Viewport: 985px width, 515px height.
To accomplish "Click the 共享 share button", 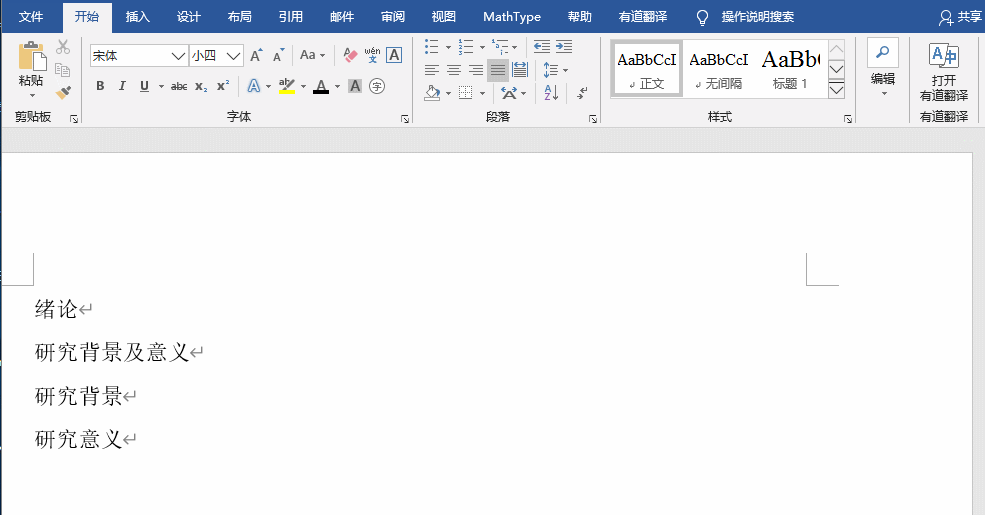I will [x=960, y=18].
